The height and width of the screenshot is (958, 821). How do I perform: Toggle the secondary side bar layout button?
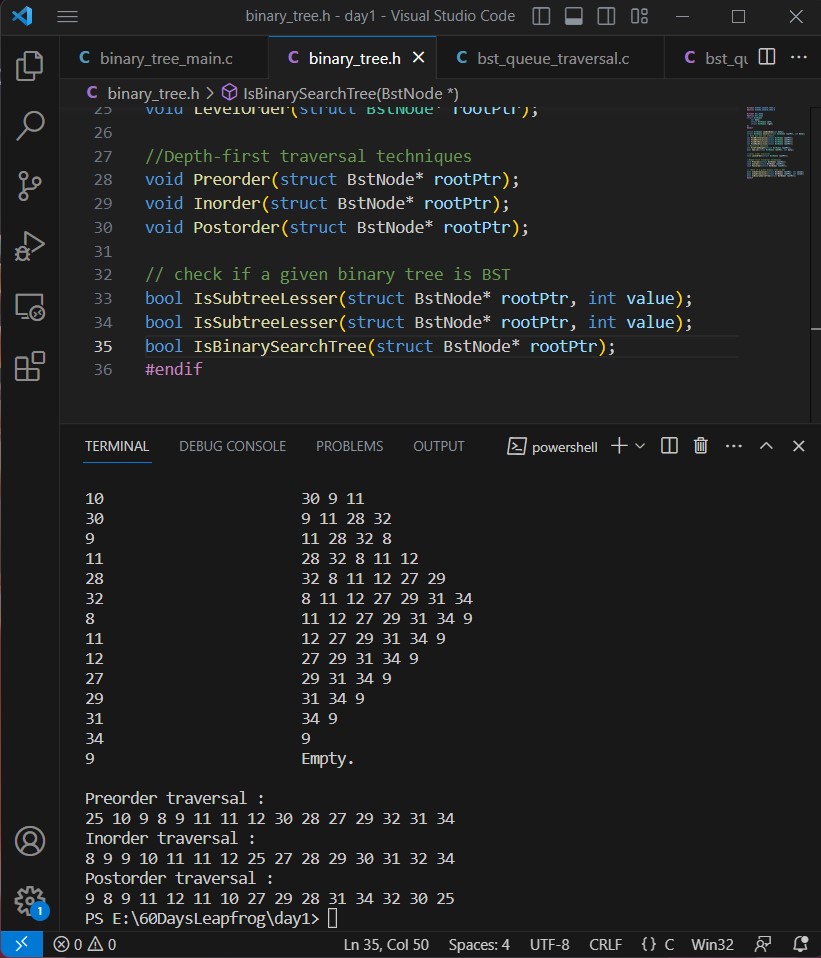click(606, 16)
